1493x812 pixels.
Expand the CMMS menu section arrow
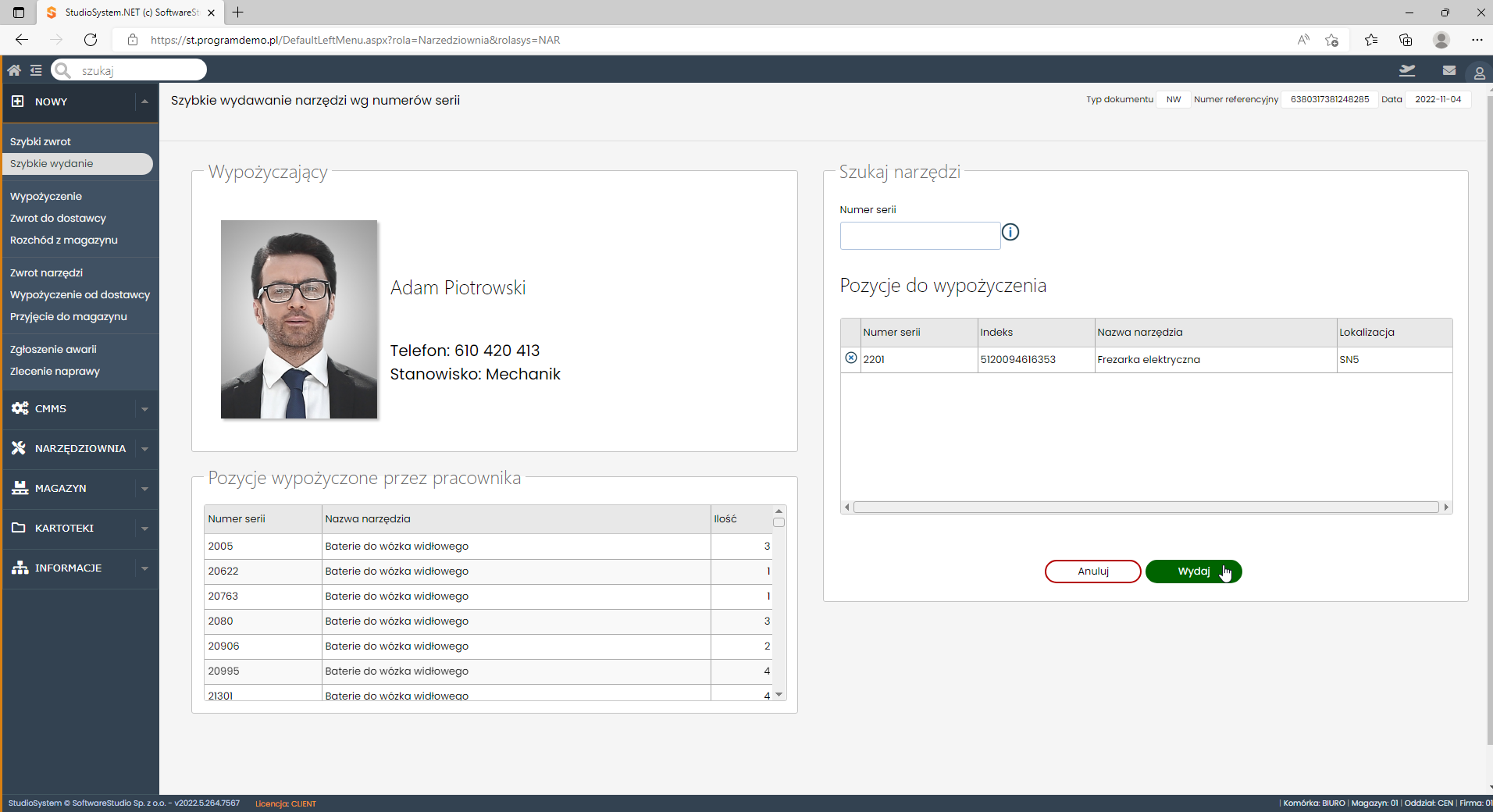144,409
